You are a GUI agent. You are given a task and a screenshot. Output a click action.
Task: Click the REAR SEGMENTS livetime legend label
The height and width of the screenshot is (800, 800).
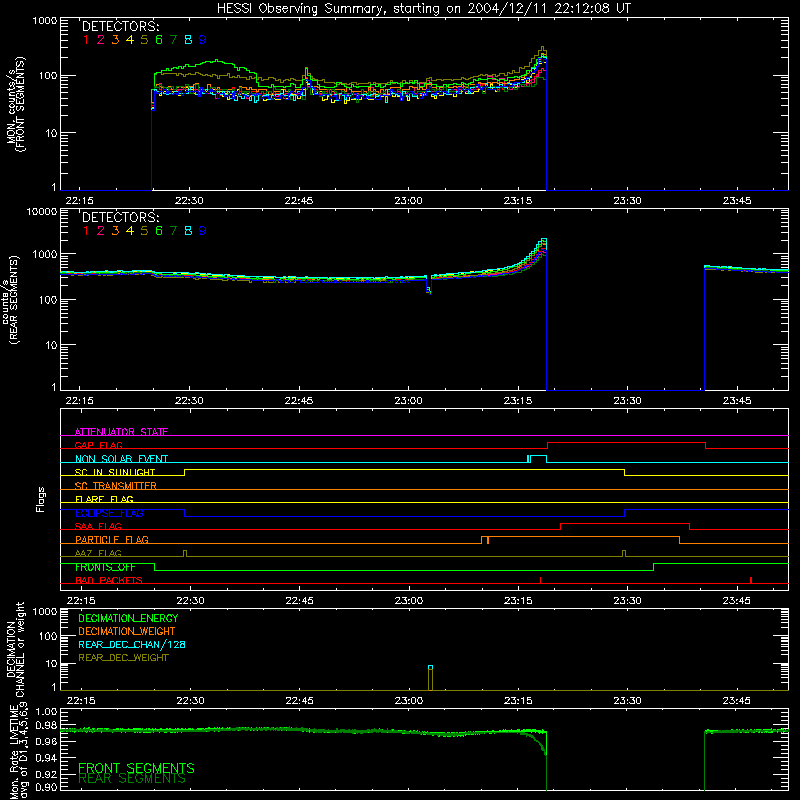(x=132, y=779)
